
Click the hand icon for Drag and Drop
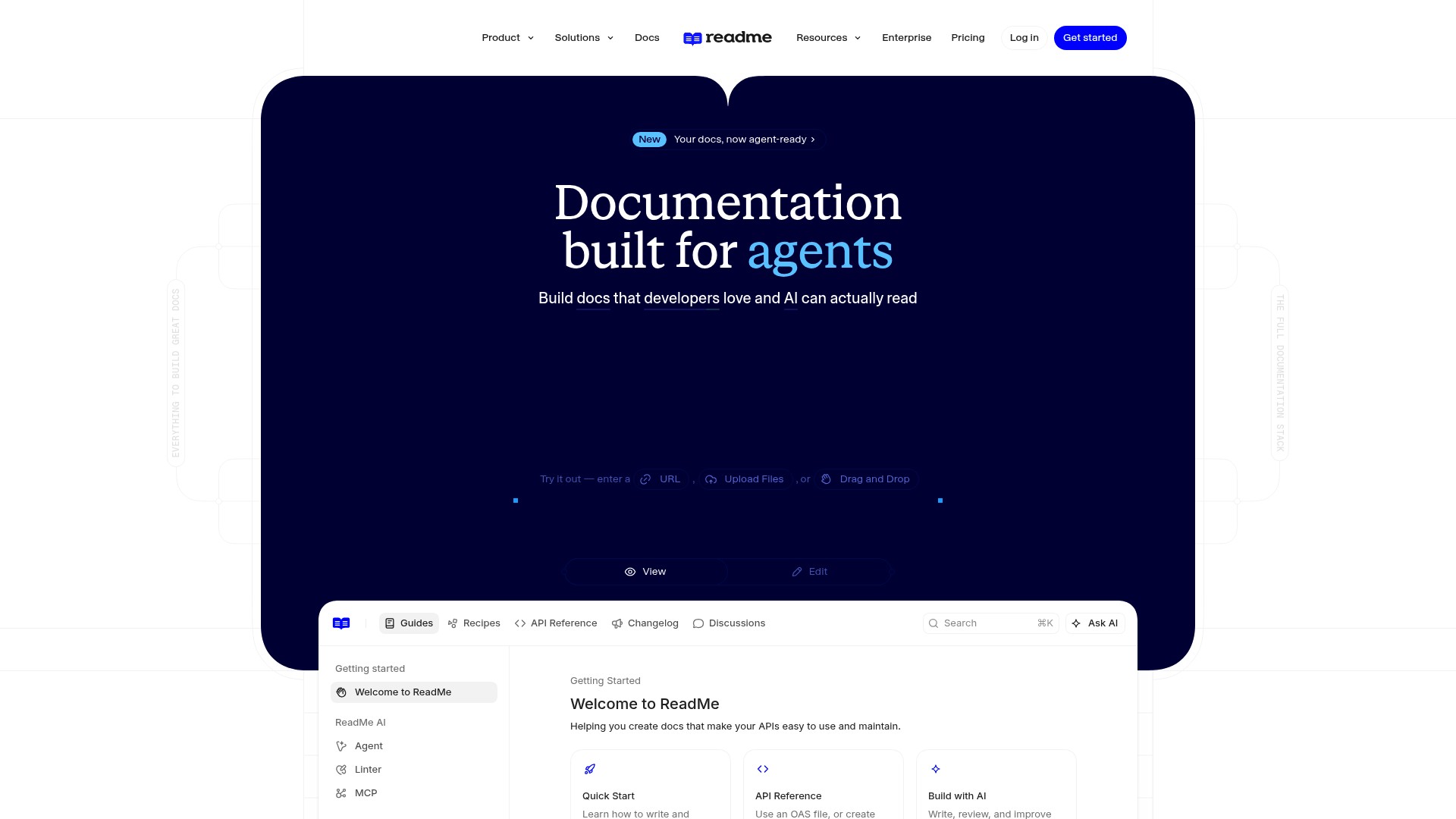pos(826,479)
